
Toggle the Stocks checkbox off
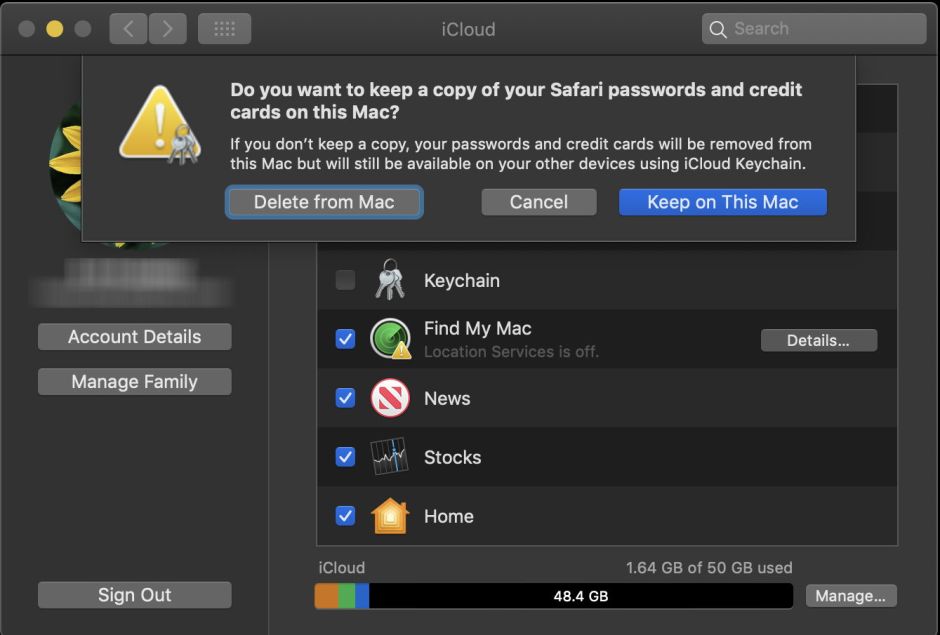coord(345,457)
